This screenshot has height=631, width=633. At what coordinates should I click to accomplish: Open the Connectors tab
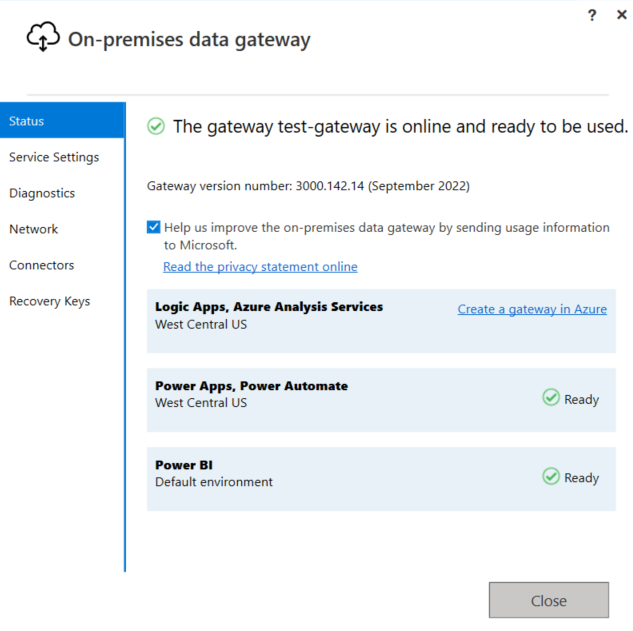pyautogui.click(x=42, y=265)
